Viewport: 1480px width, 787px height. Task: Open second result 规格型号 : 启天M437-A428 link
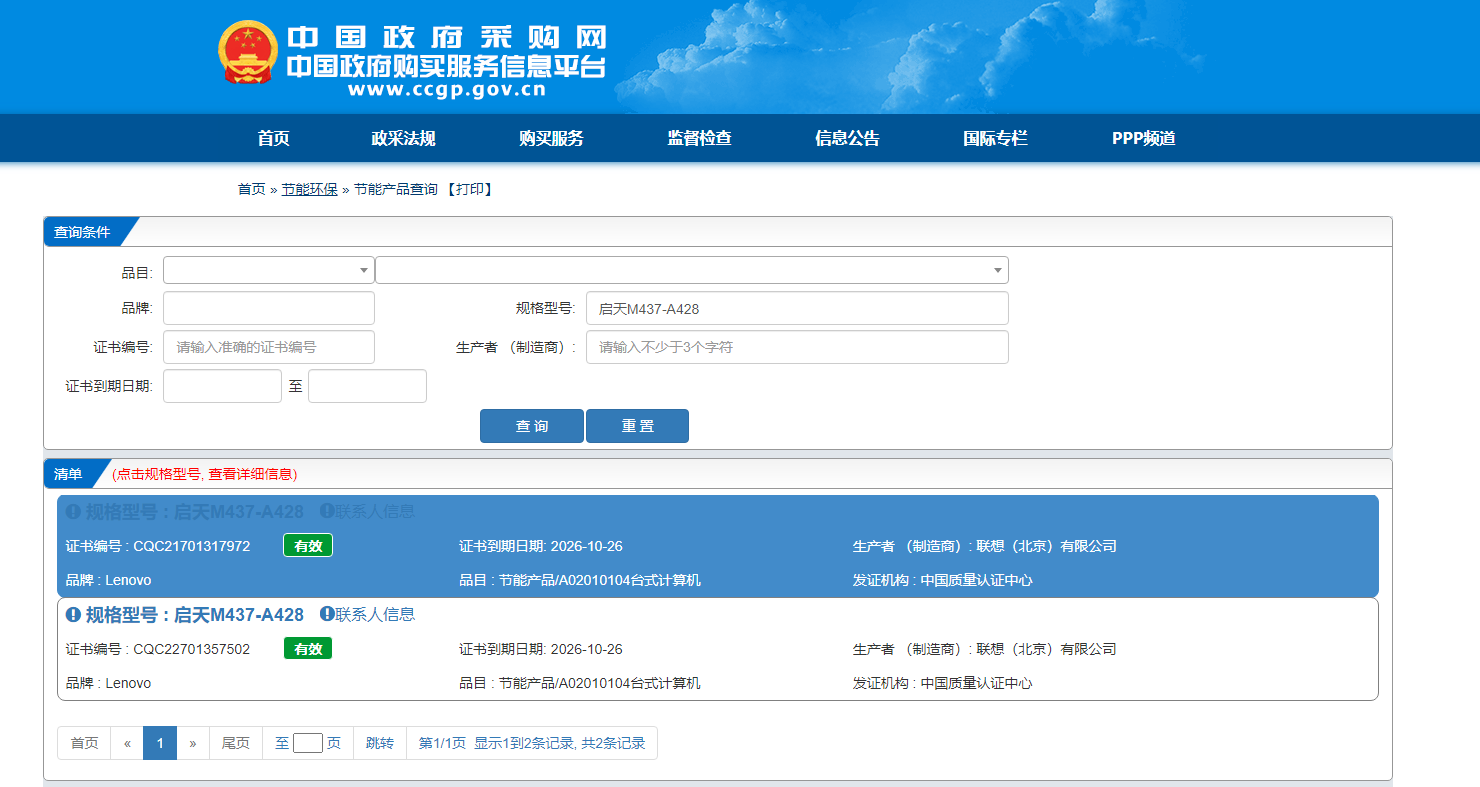pos(194,615)
